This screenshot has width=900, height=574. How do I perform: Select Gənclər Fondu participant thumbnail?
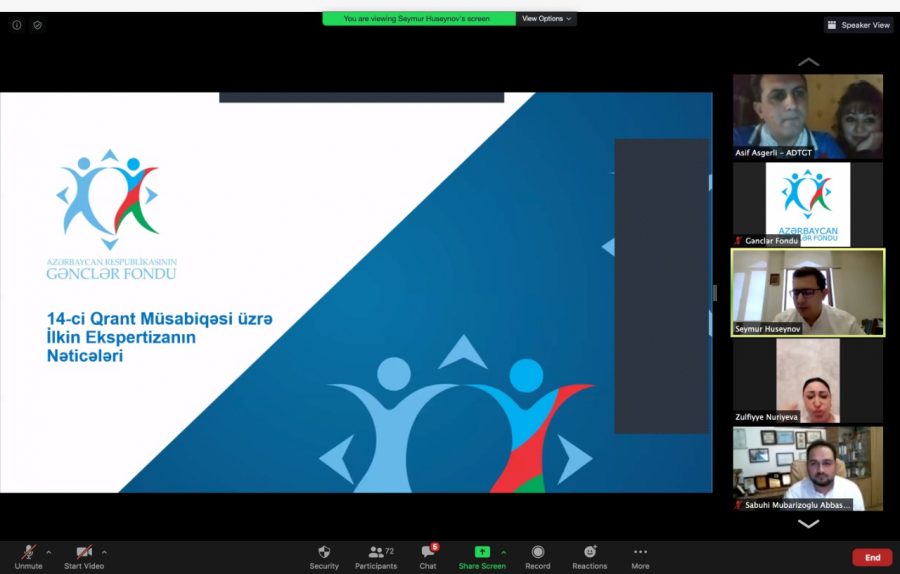tap(808, 204)
